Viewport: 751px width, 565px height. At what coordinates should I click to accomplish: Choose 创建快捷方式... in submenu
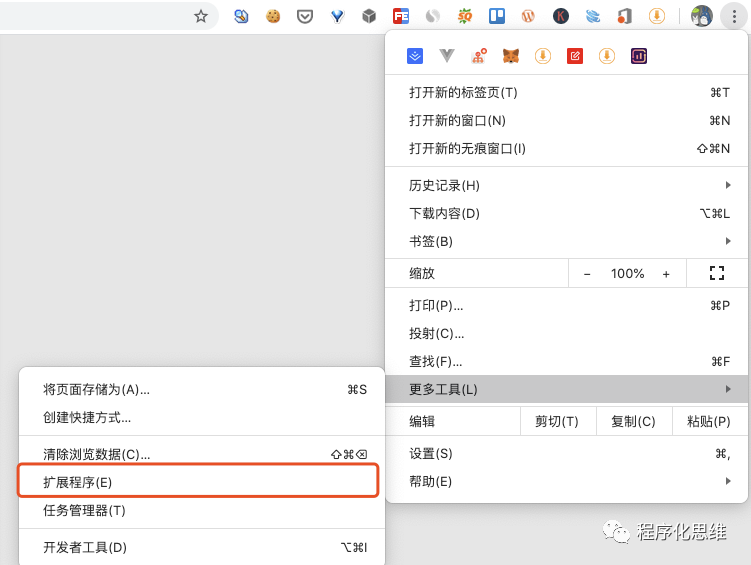pos(202,418)
